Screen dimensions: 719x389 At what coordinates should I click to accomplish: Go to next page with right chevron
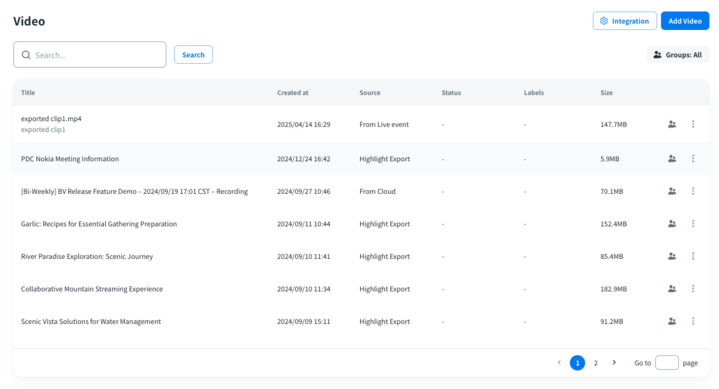click(x=614, y=363)
